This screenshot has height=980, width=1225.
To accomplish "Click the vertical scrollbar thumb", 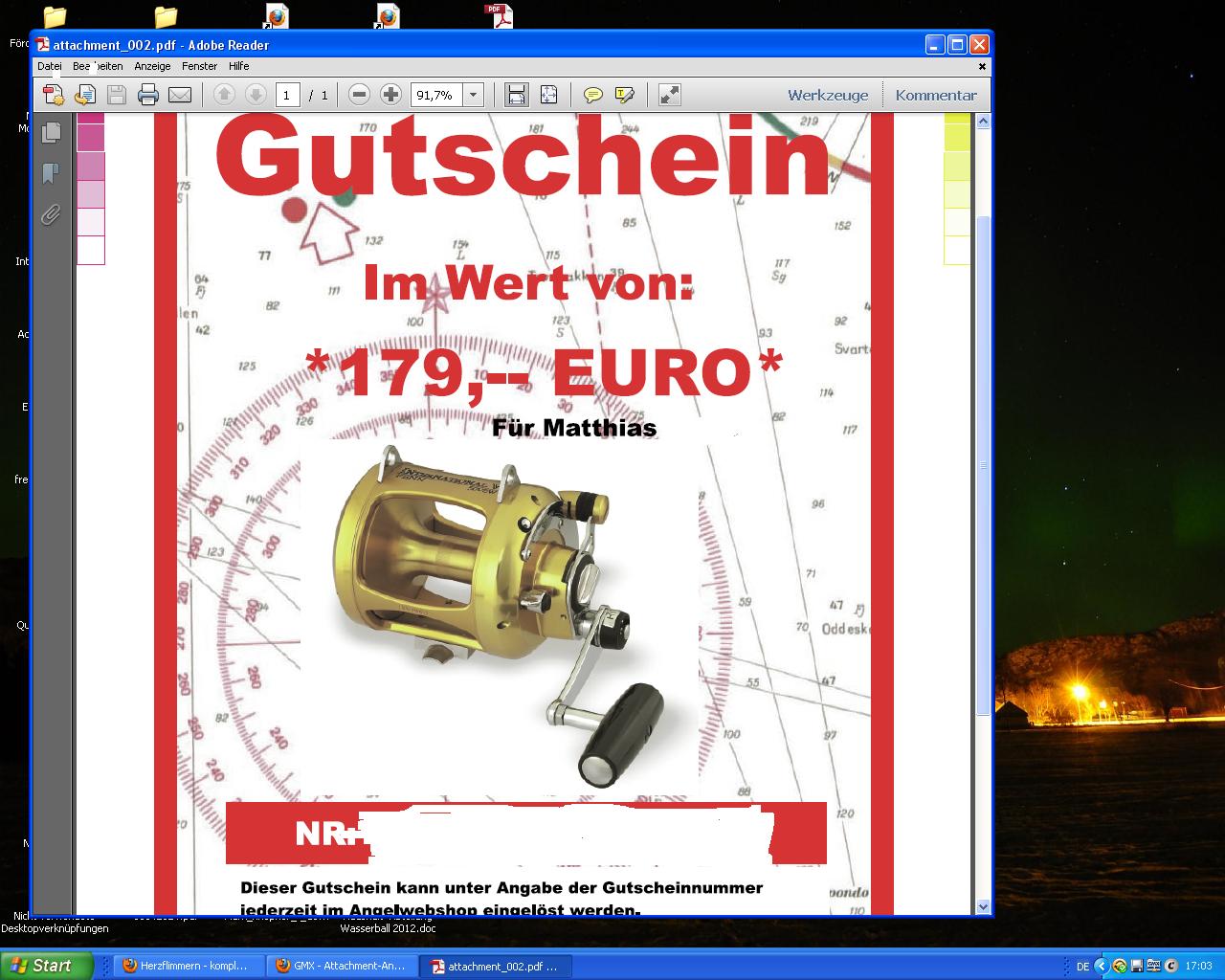I will pos(983,465).
